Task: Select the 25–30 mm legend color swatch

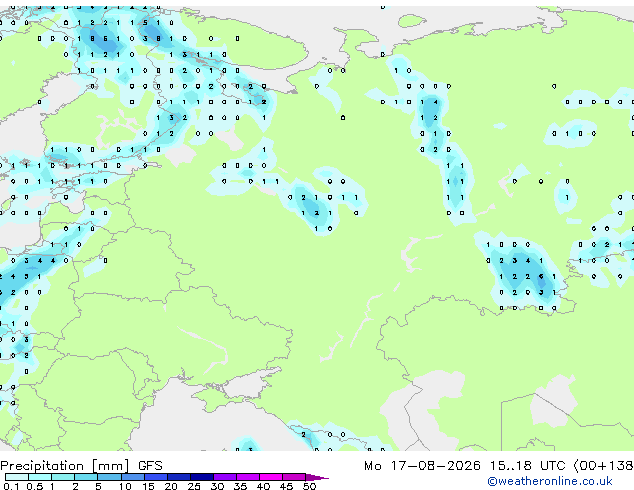Action: [201, 477]
